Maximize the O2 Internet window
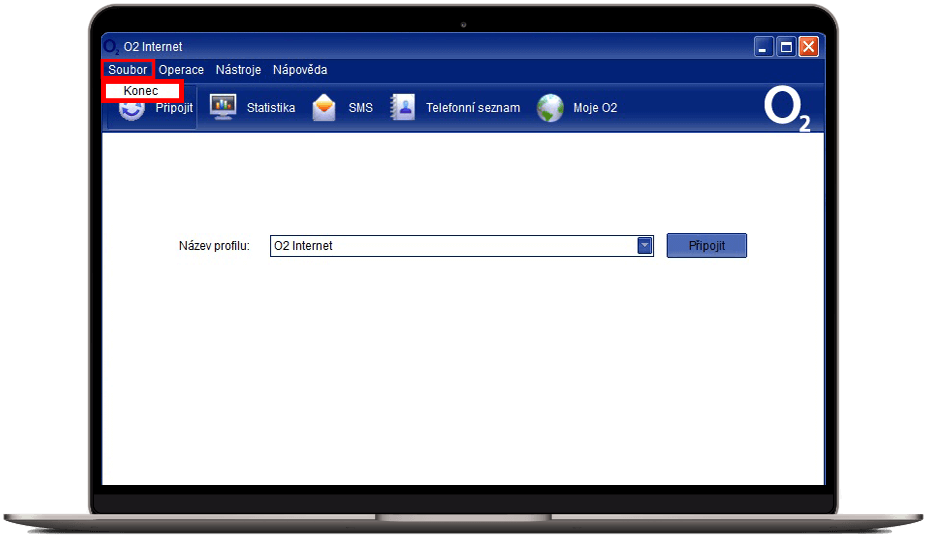927x537 pixels. click(787, 47)
